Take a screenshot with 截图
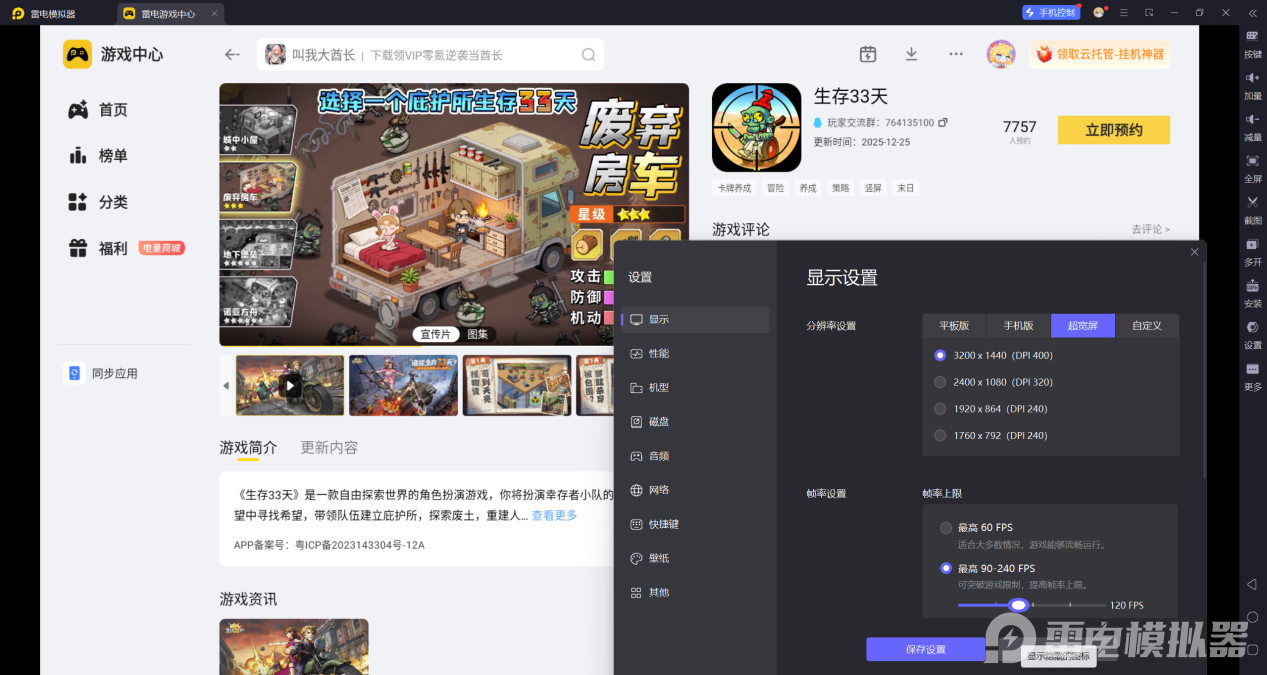 1253,210
